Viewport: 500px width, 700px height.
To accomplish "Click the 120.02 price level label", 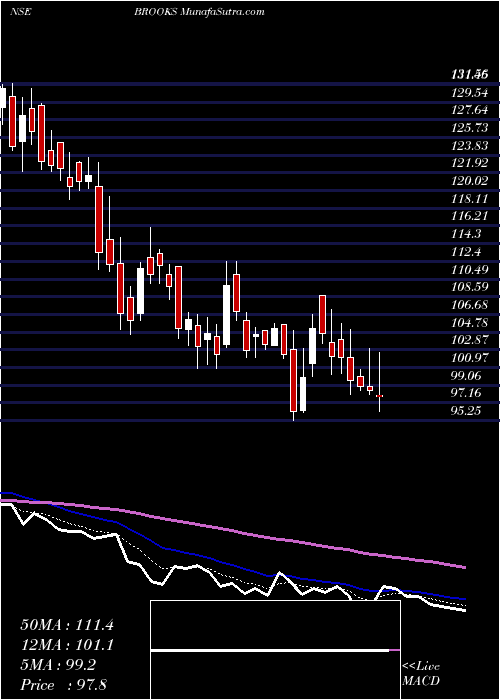I will [x=469, y=181].
